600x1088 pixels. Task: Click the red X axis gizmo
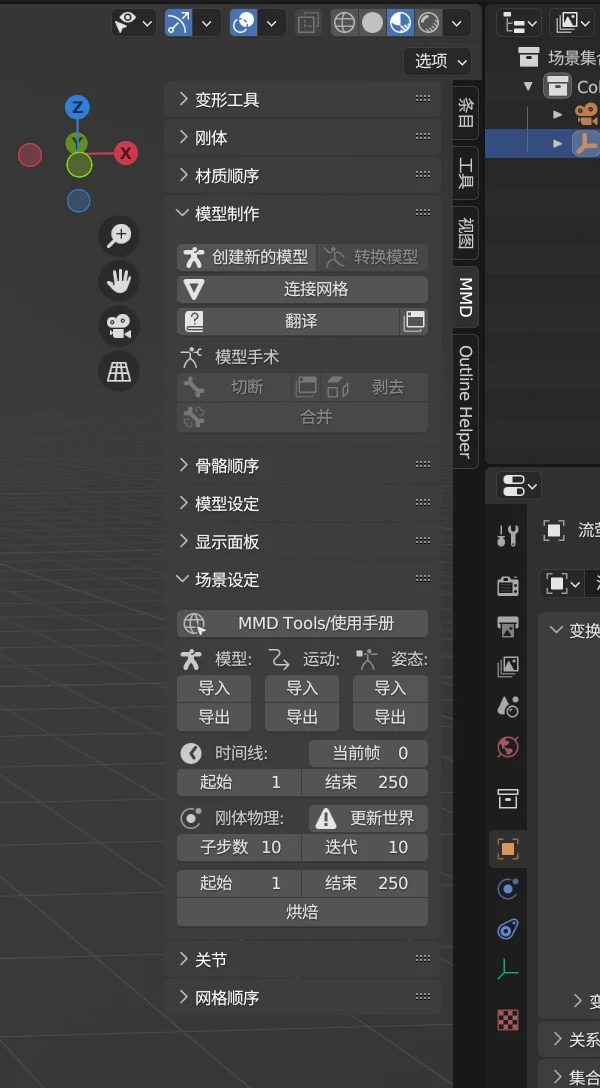click(125, 153)
